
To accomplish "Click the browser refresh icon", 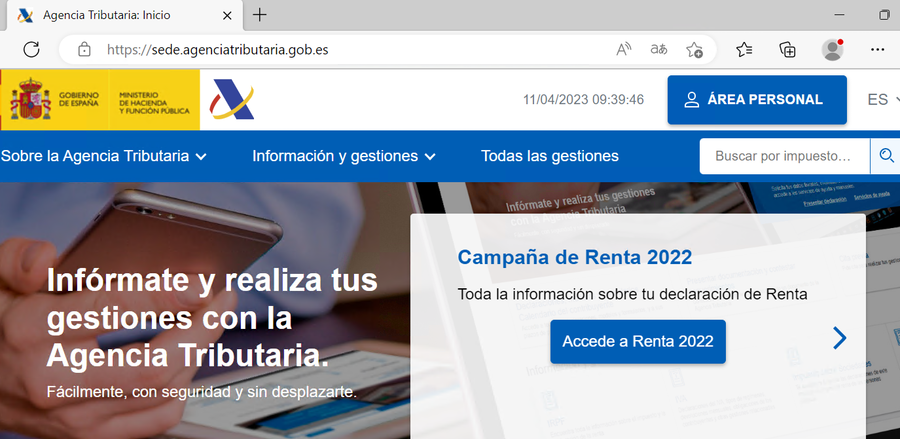I will (31, 49).
